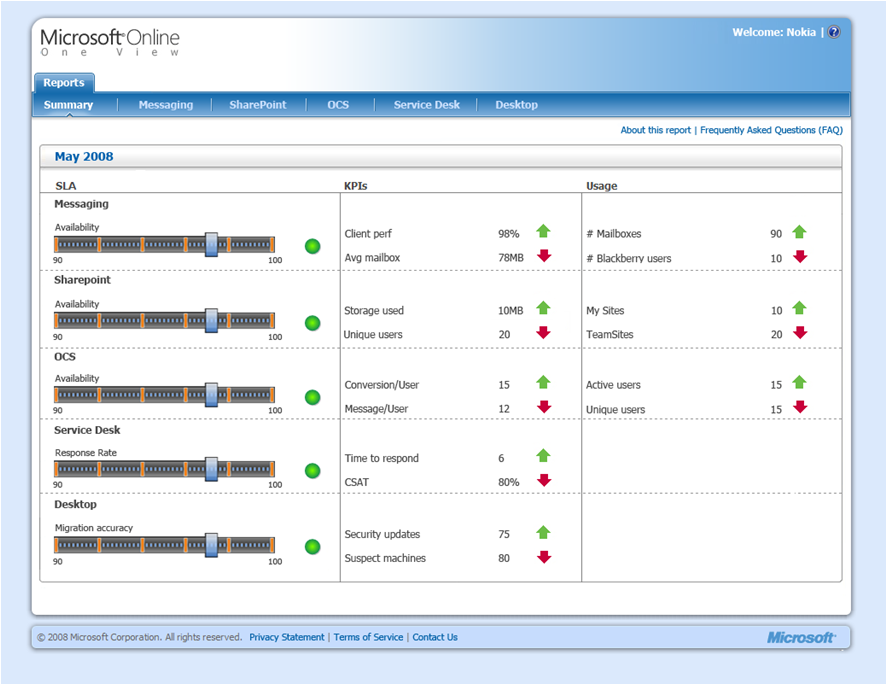Switch to the Service Desk tab
The height and width of the screenshot is (685, 887).
(427, 105)
